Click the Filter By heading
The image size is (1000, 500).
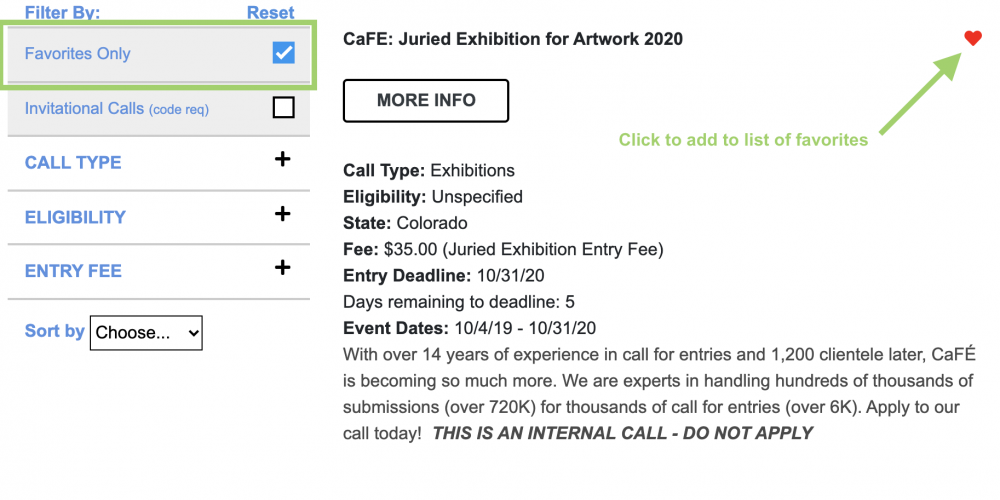pyautogui.click(x=62, y=12)
